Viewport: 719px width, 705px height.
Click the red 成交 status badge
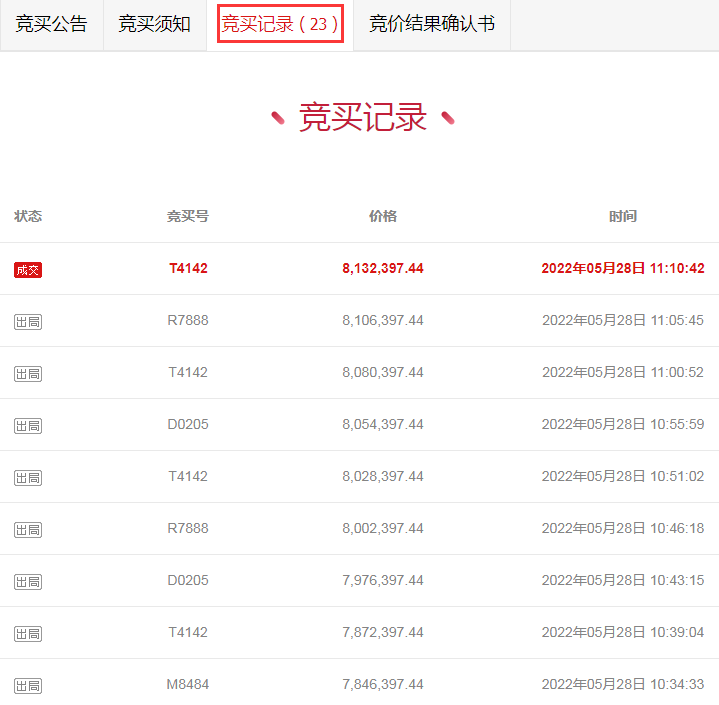tap(28, 270)
